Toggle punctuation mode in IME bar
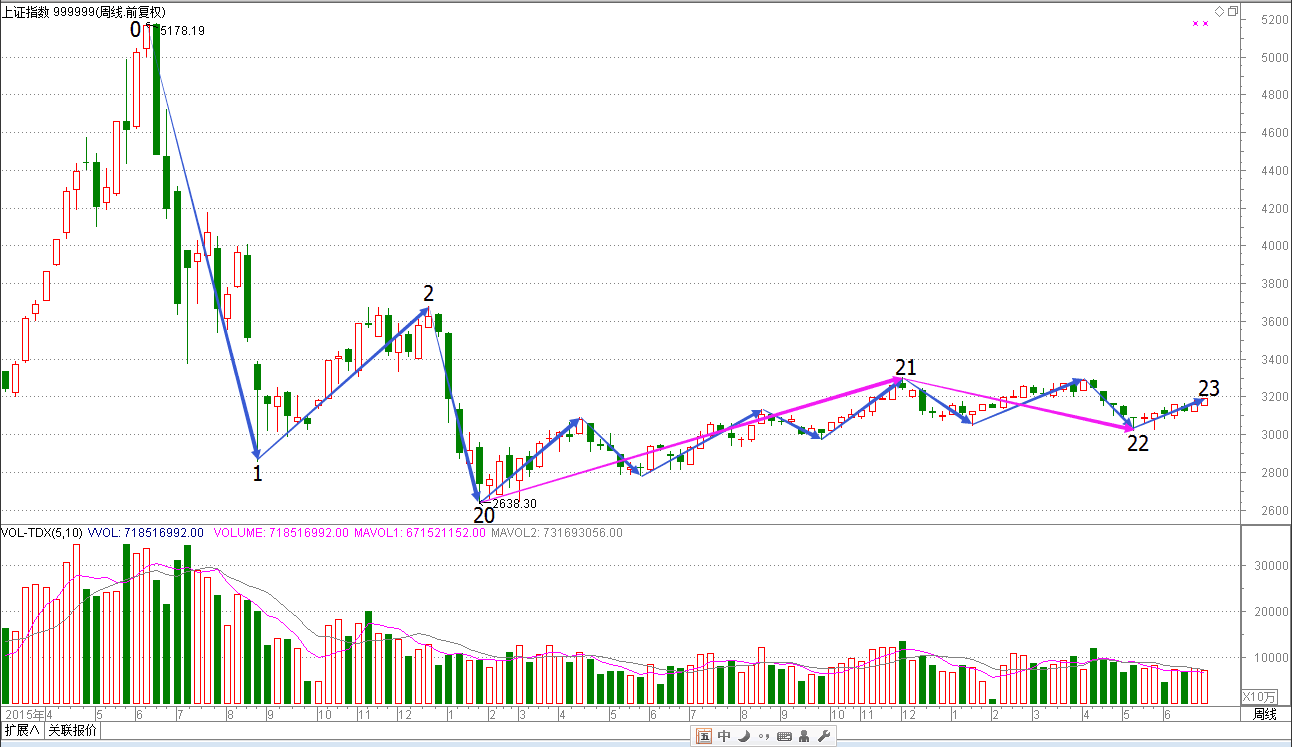This screenshot has height=747, width=1292. [x=764, y=738]
